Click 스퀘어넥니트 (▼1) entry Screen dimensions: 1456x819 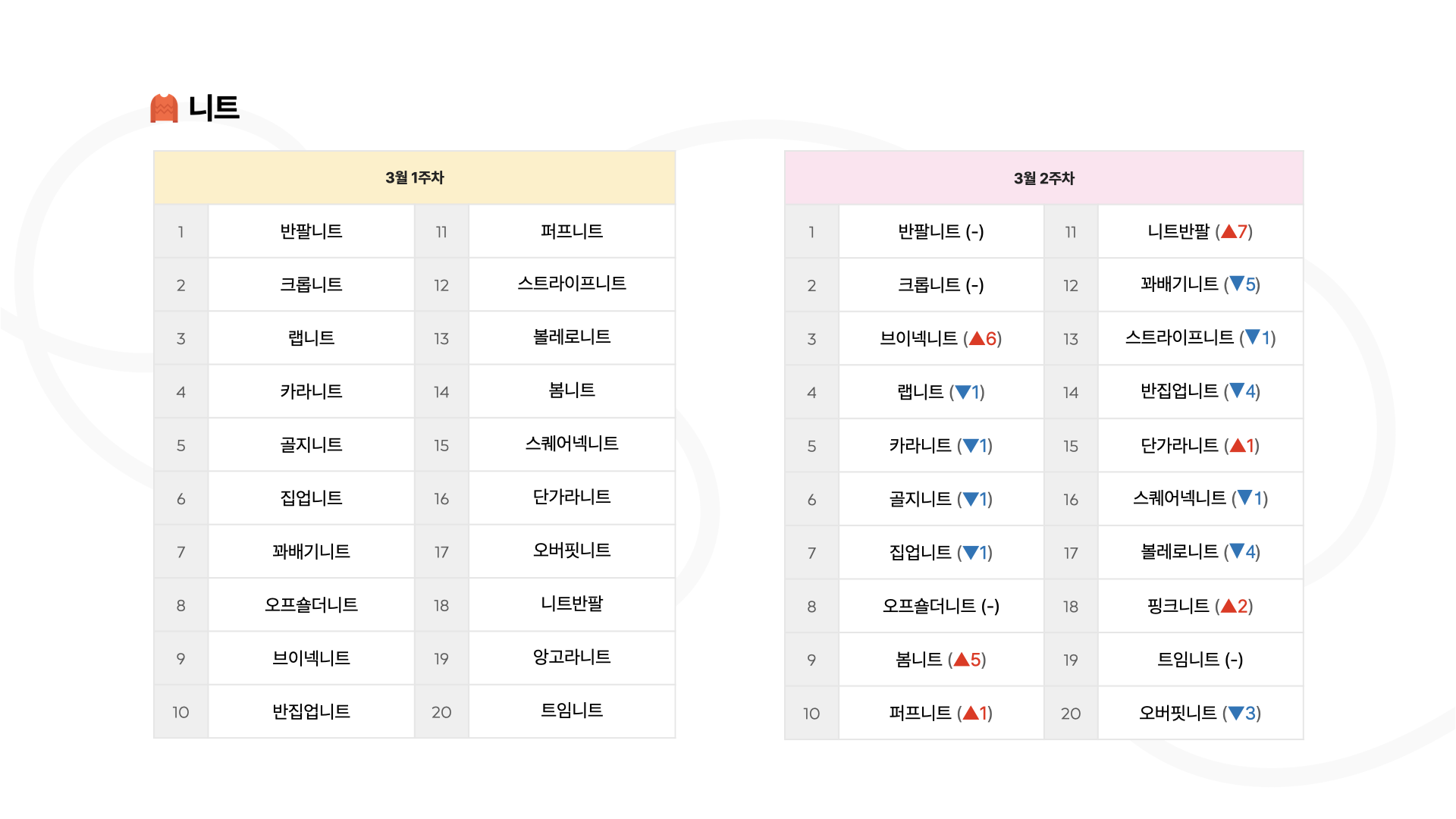click(x=1200, y=498)
